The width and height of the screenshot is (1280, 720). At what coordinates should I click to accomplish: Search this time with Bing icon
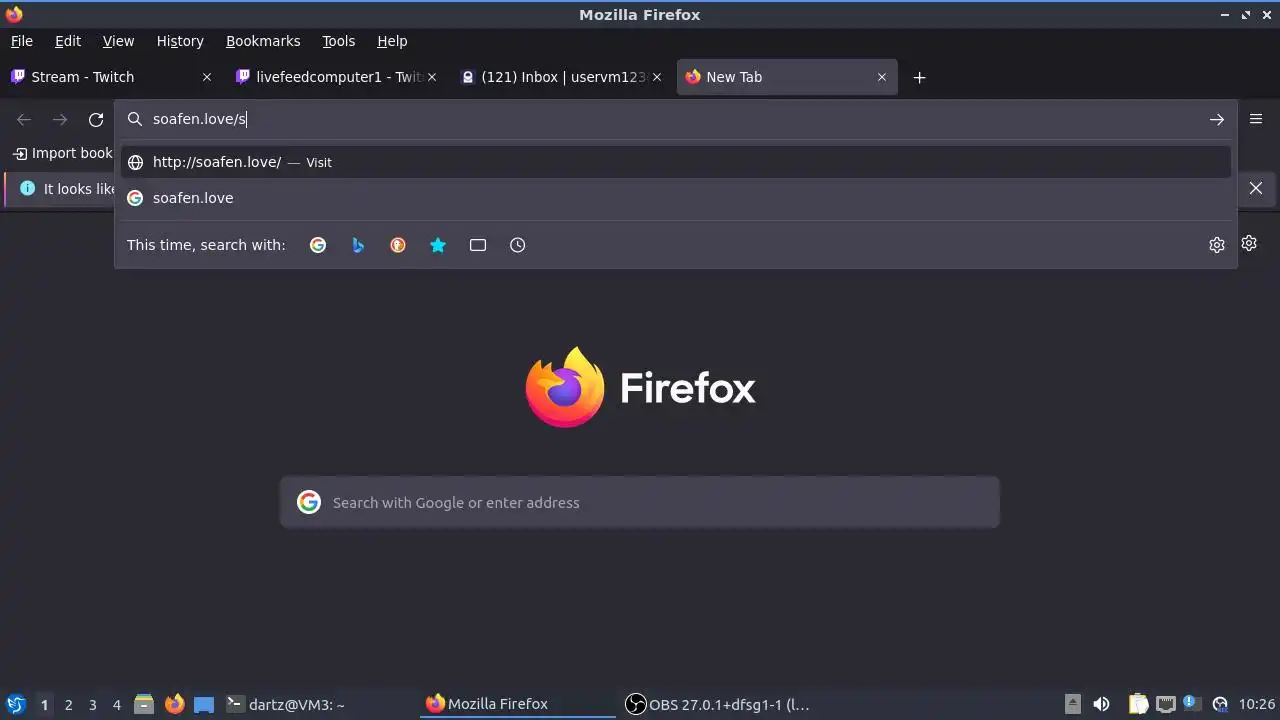point(358,245)
